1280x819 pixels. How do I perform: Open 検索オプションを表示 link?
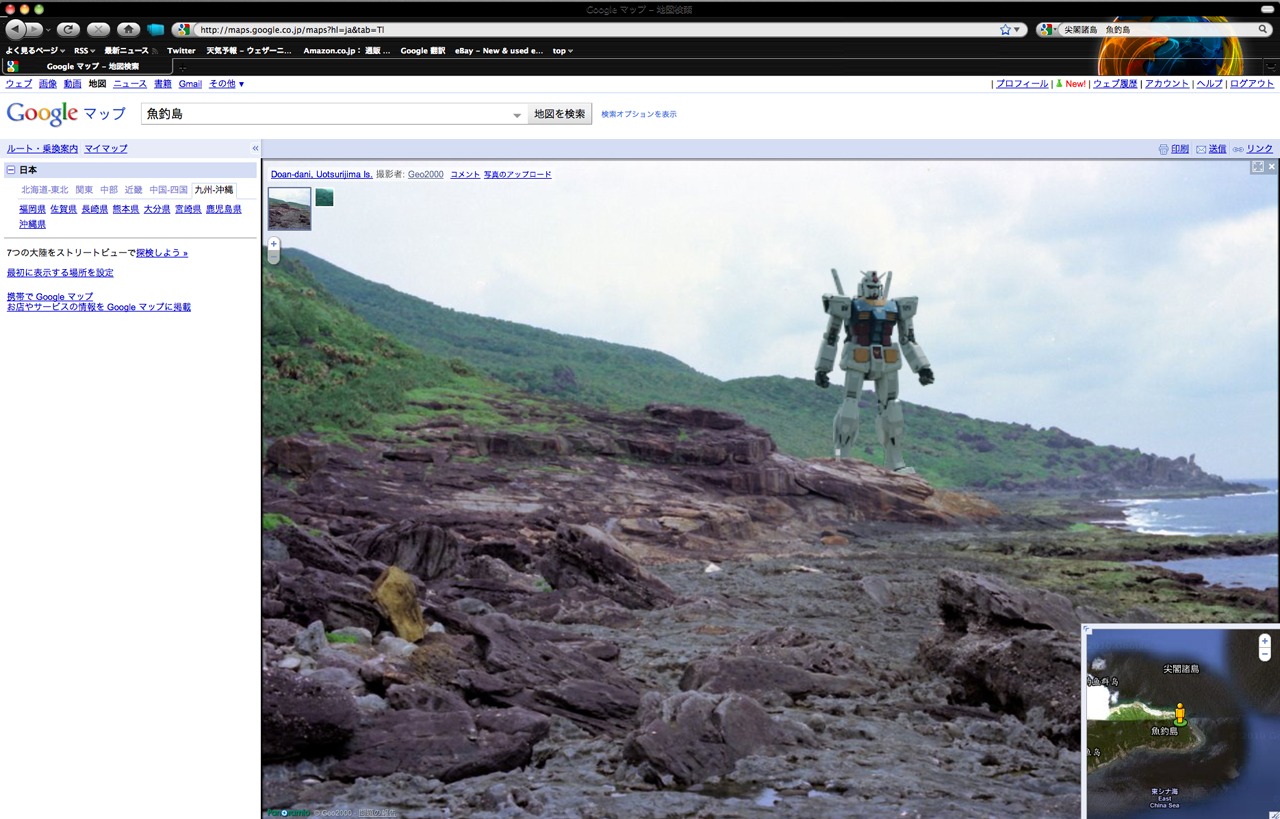pyautogui.click(x=639, y=115)
